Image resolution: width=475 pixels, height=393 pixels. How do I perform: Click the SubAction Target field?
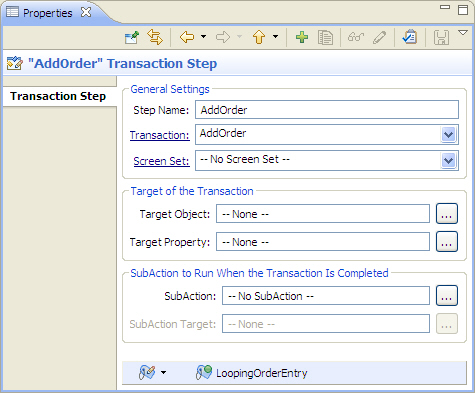[x=326, y=324]
